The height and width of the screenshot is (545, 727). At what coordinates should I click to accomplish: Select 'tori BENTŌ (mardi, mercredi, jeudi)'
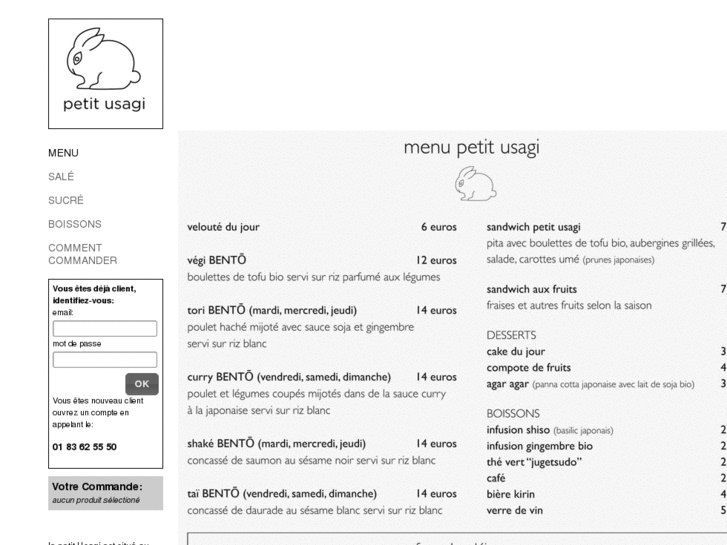point(272,310)
